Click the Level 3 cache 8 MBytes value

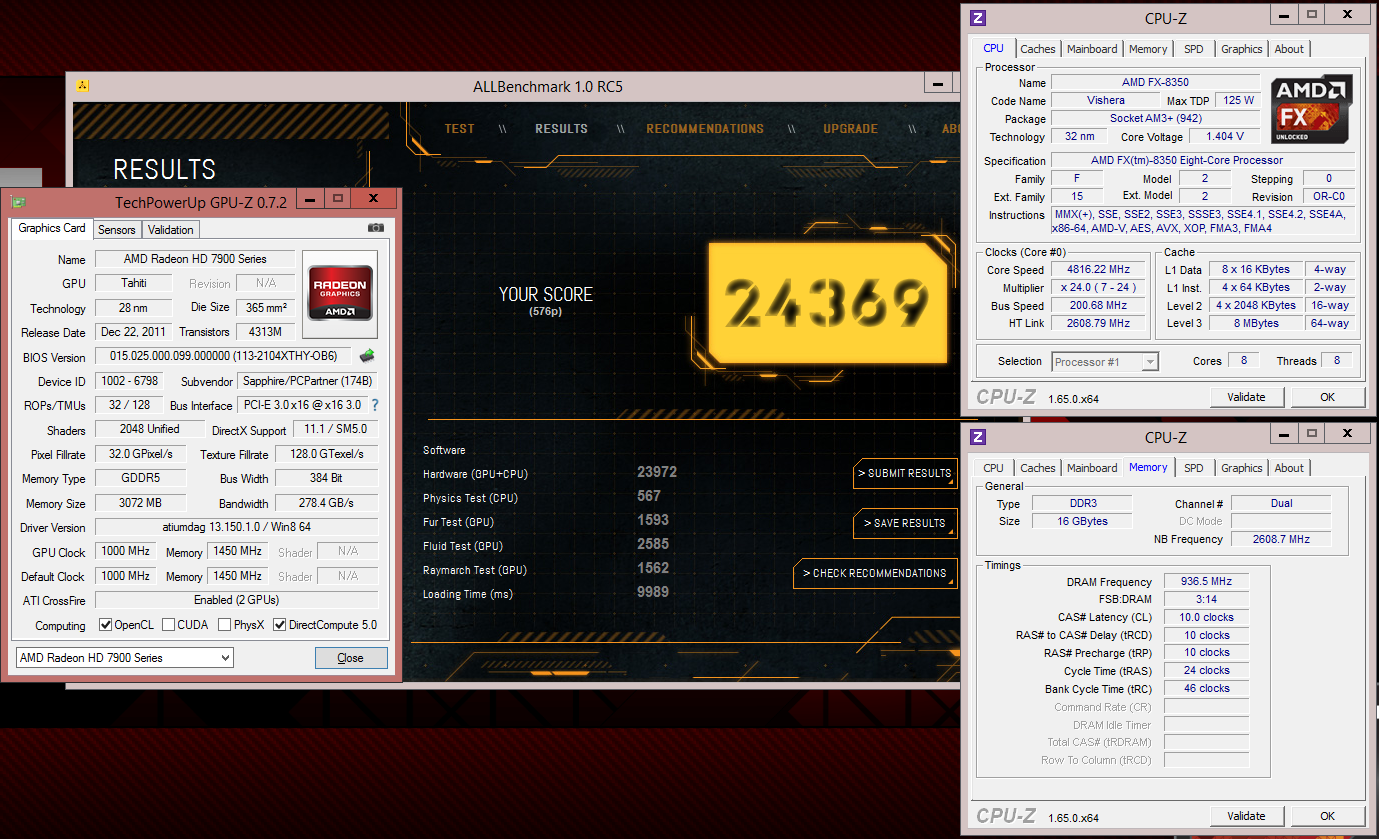click(x=1255, y=323)
